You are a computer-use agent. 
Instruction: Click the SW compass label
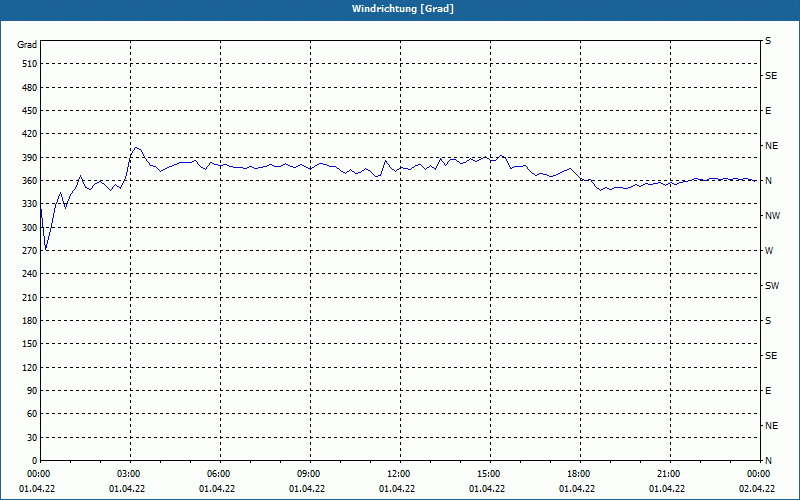tap(772, 286)
